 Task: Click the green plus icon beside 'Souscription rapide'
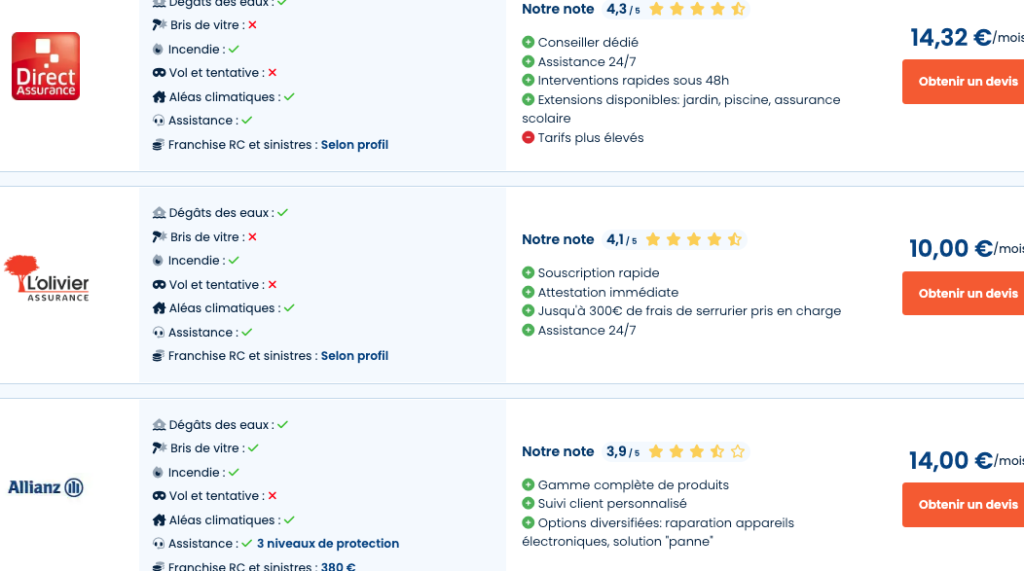point(528,273)
